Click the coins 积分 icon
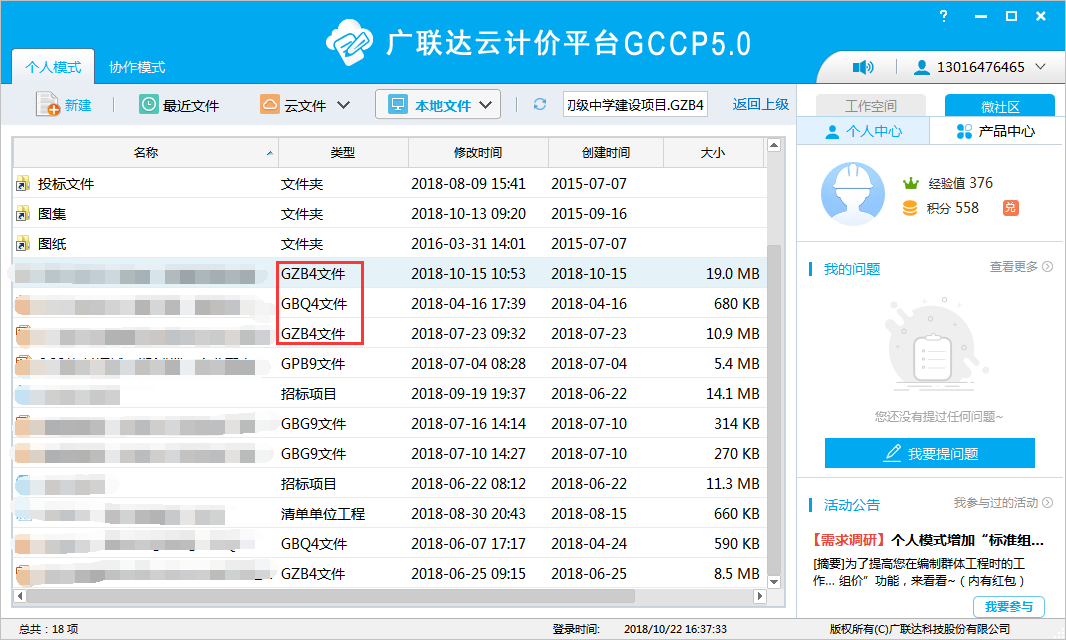The image size is (1066, 640). click(910, 208)
